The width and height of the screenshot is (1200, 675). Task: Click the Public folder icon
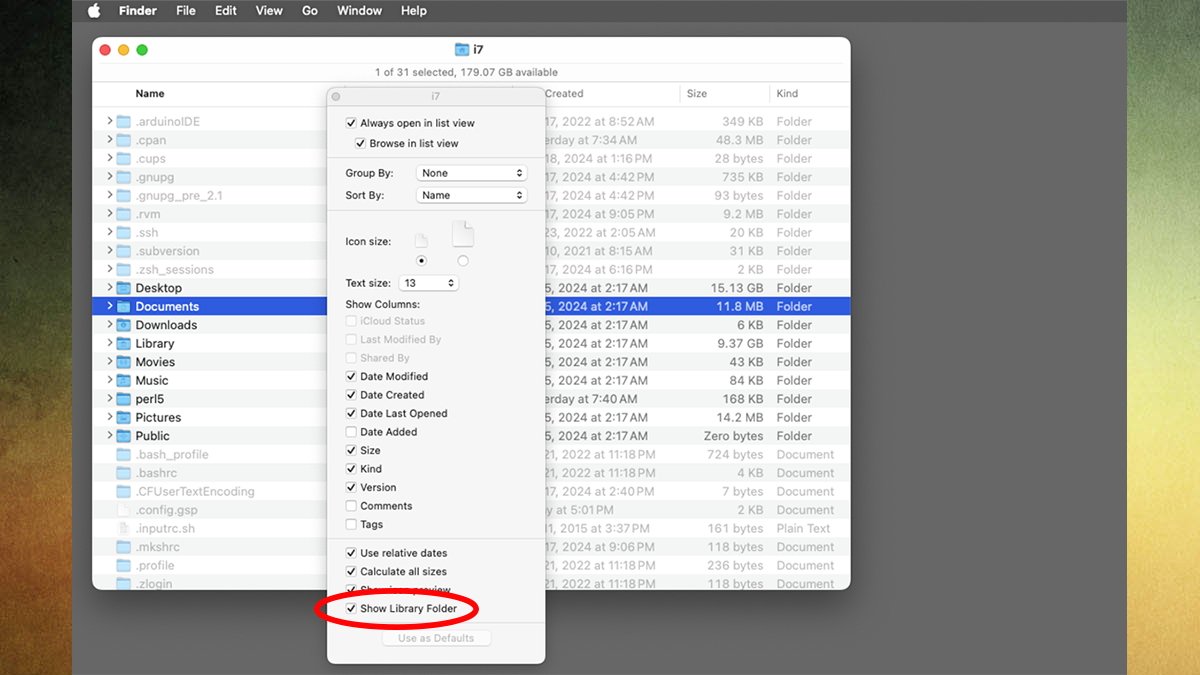(x=124, y=436)
